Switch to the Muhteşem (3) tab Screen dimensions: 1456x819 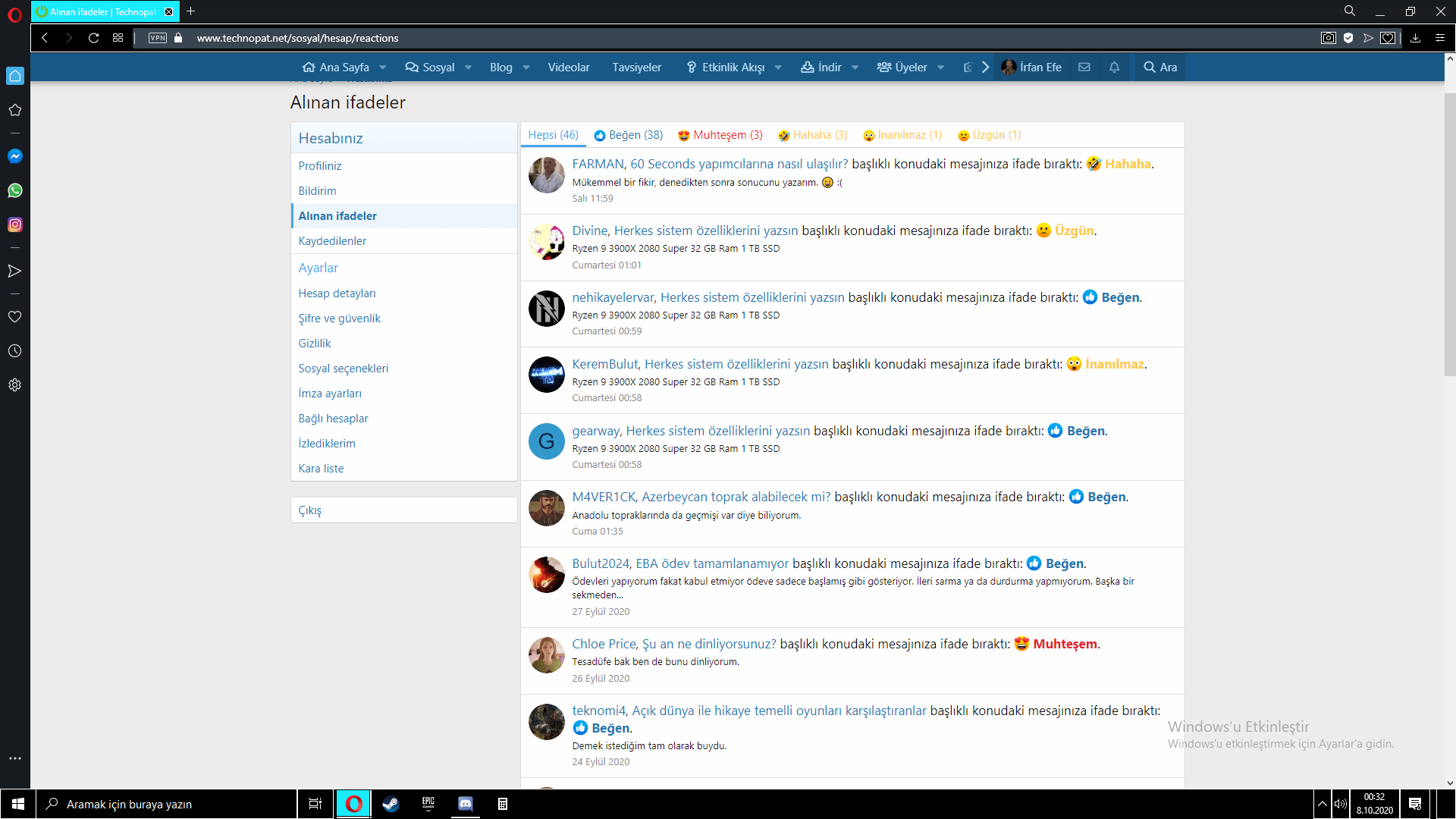(720, 135)
